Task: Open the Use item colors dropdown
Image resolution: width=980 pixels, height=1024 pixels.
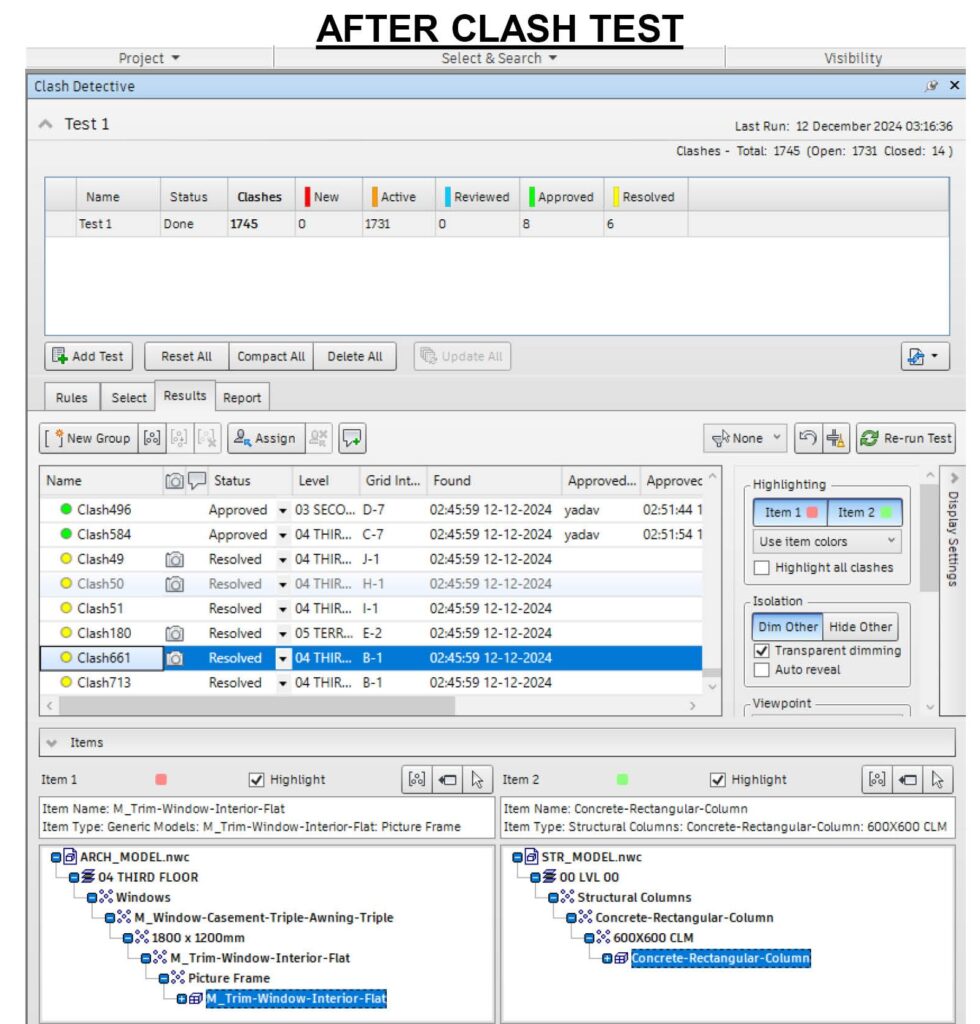Action: (x=827, y=542)
